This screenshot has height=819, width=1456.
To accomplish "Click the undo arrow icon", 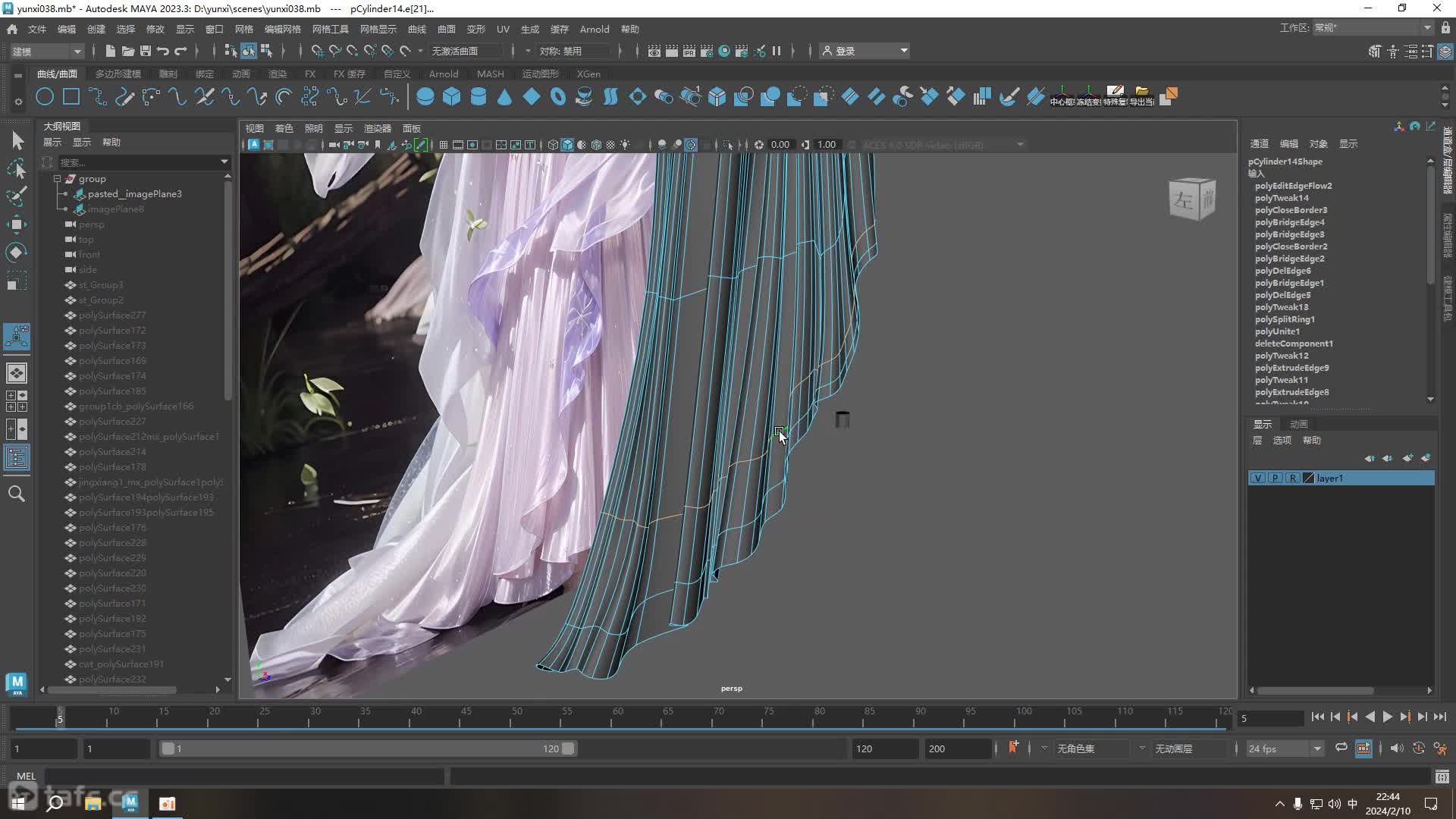I will coord(163,51).
